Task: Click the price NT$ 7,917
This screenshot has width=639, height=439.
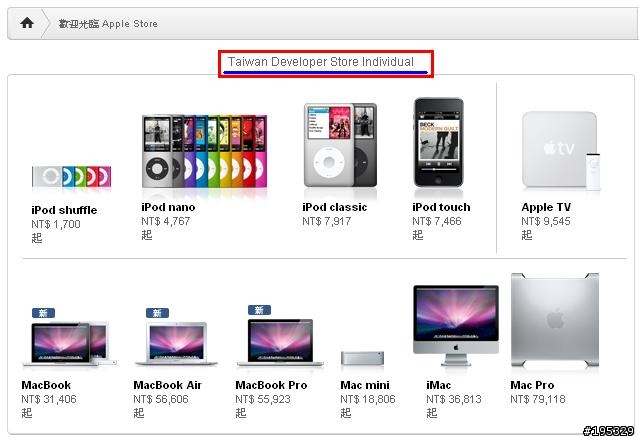Action: [x=326, y=221]
